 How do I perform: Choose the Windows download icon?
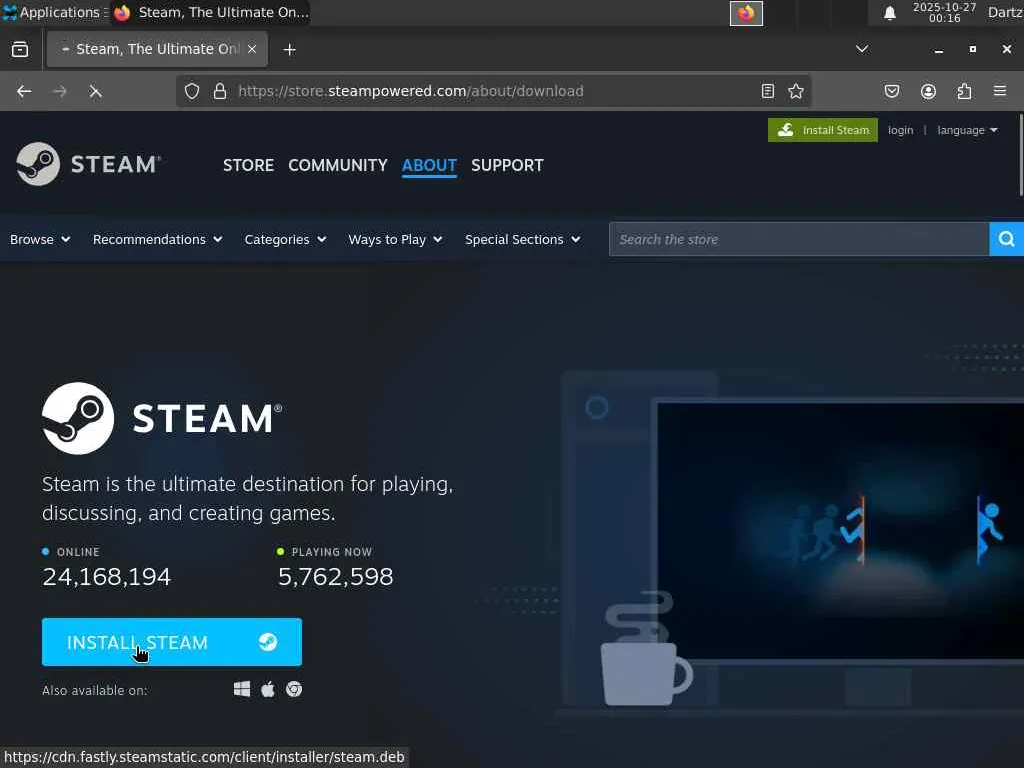(x=242, y=690)
